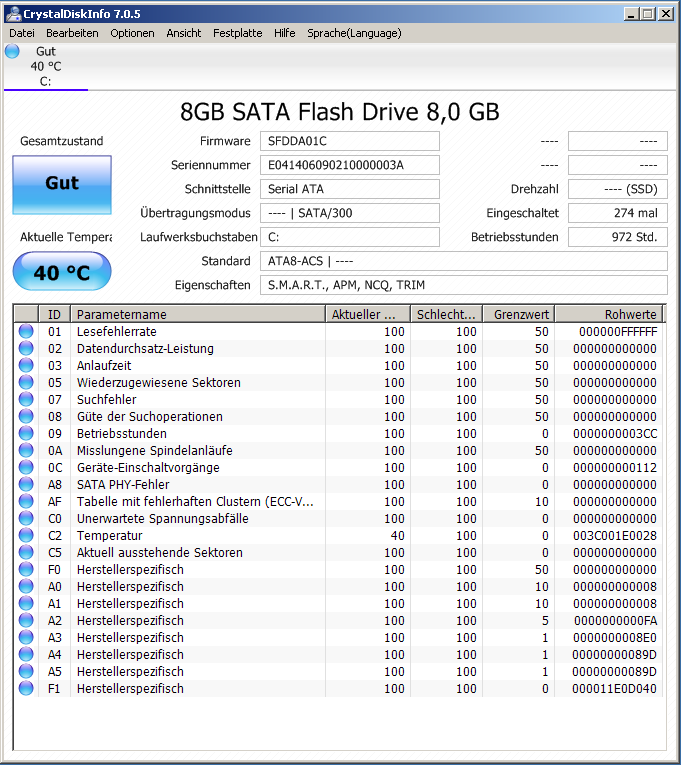Image resolution: width=681 pixels, height=765 pixels.
Task: Click status orb in the A5 row
Action: point(26,671)
